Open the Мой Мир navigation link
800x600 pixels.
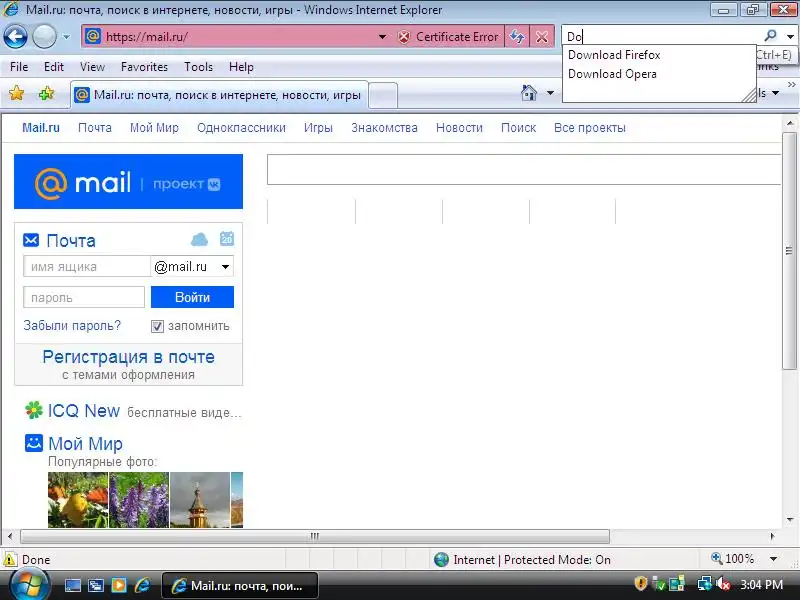pos(154,128)
